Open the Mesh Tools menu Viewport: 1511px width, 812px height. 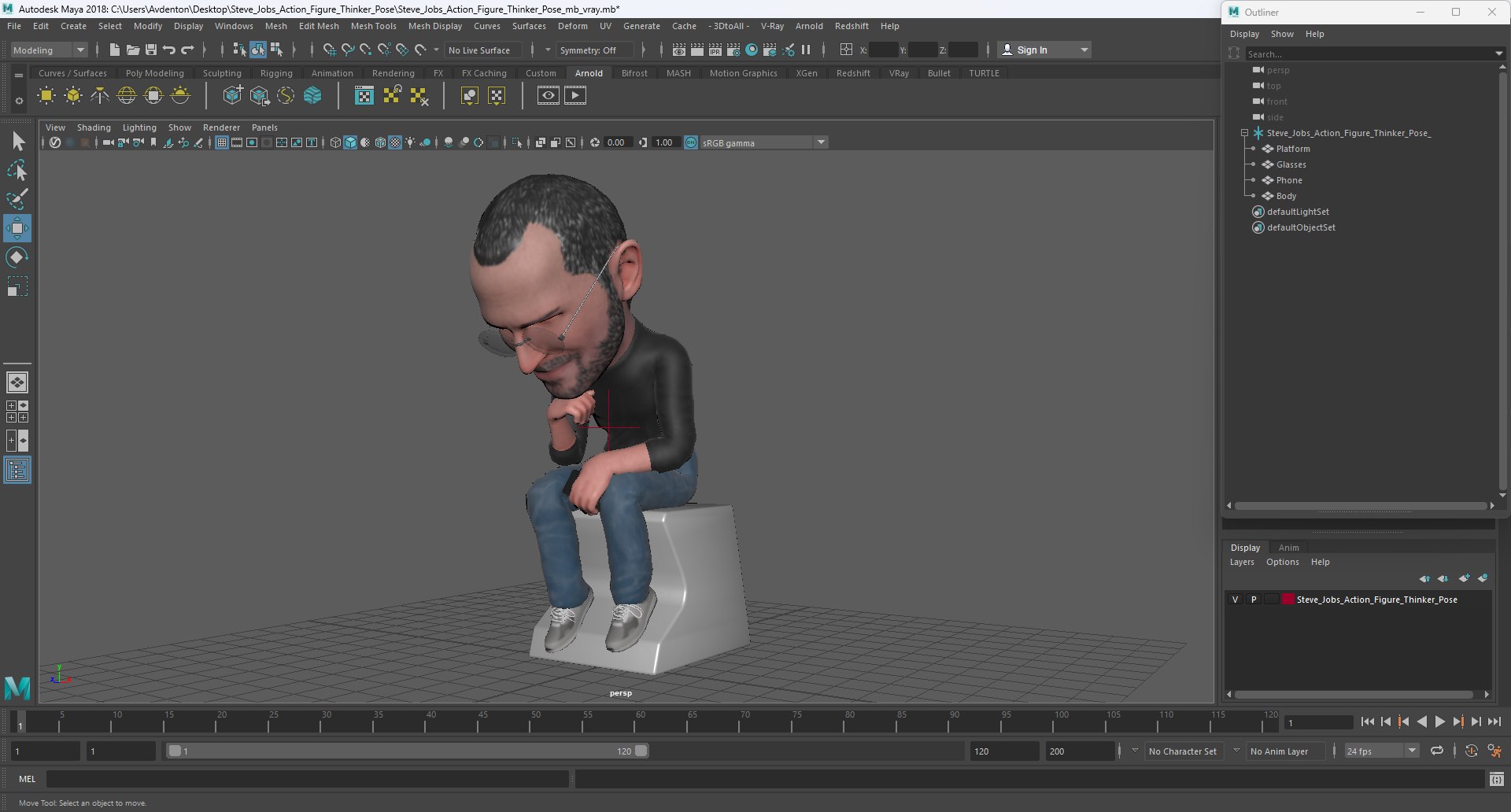[373, 26]
